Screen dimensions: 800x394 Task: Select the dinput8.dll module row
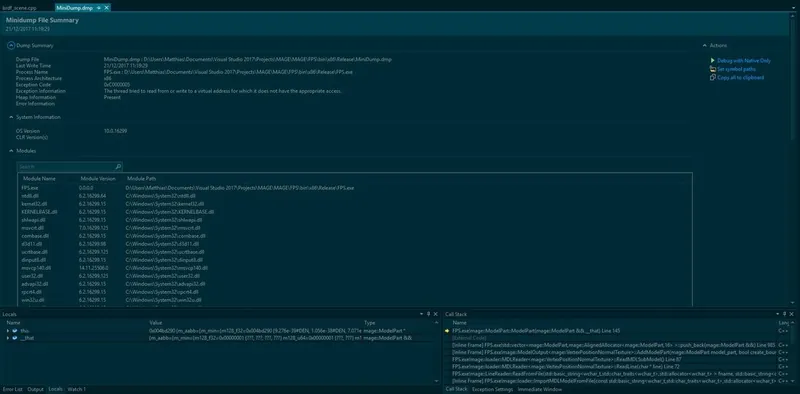[x=355, y=260]
